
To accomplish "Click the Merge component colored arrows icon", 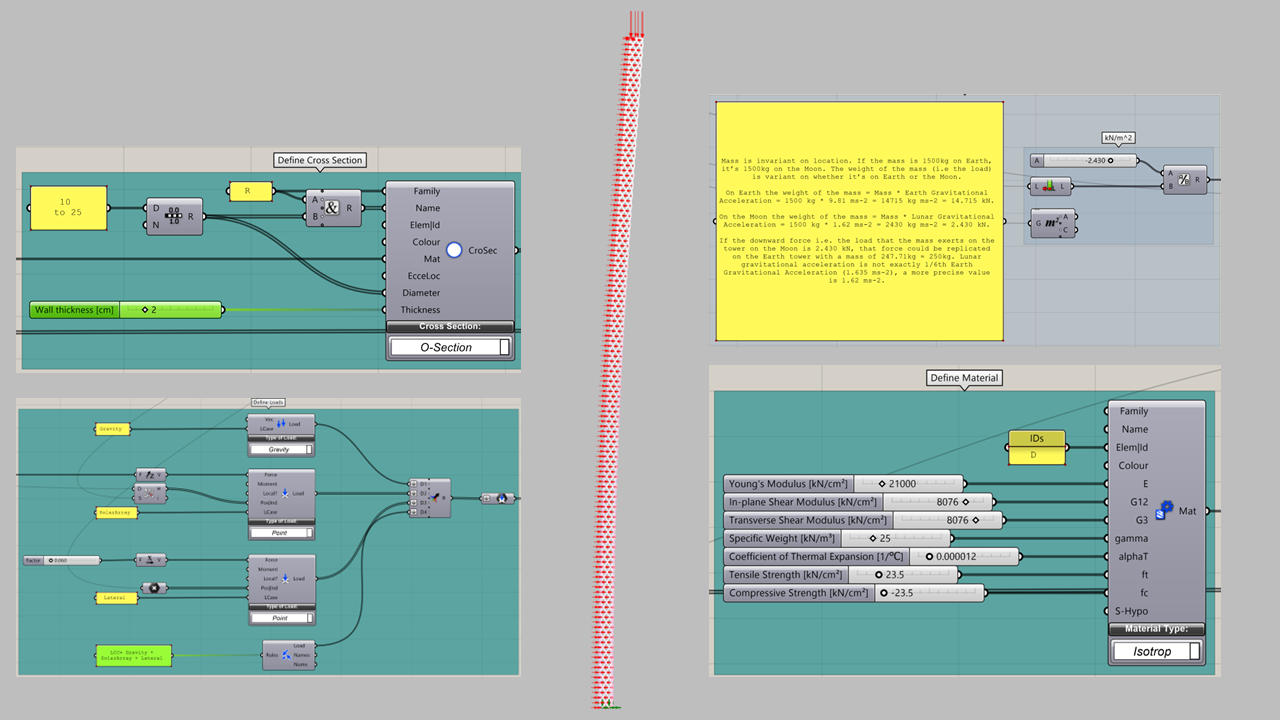I will pos(434,497).
